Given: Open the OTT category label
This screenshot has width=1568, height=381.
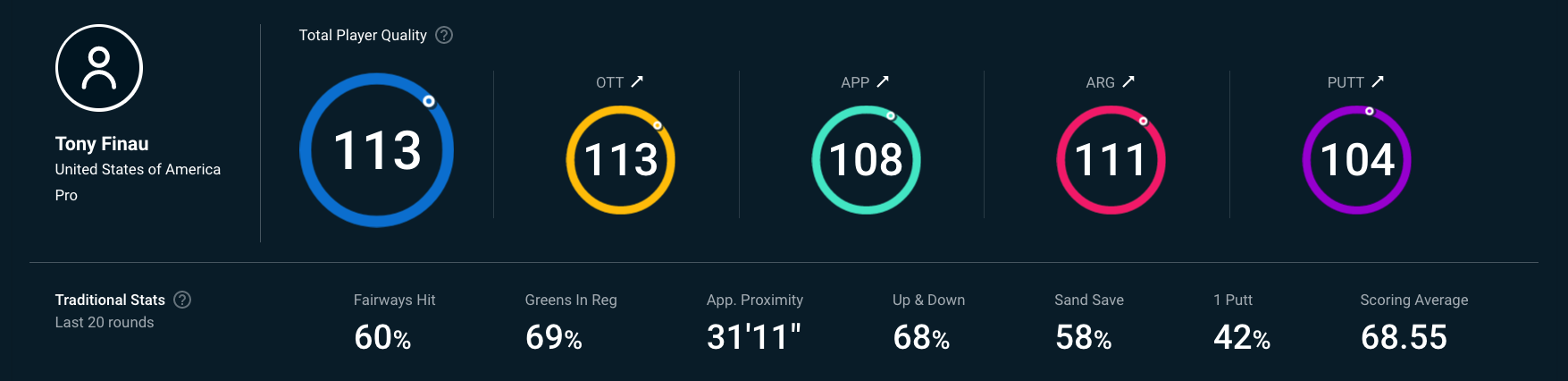Looking at the screenshot, I should coord(609,82).
